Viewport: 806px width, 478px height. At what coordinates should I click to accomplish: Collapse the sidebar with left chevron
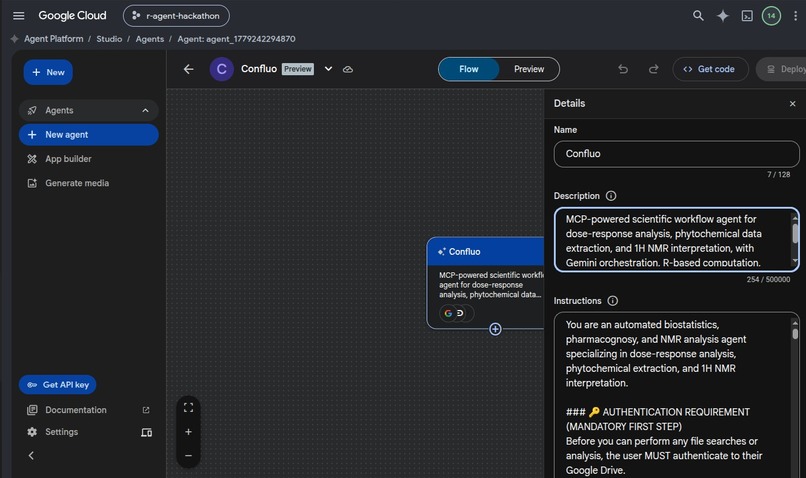click(31, 455)
